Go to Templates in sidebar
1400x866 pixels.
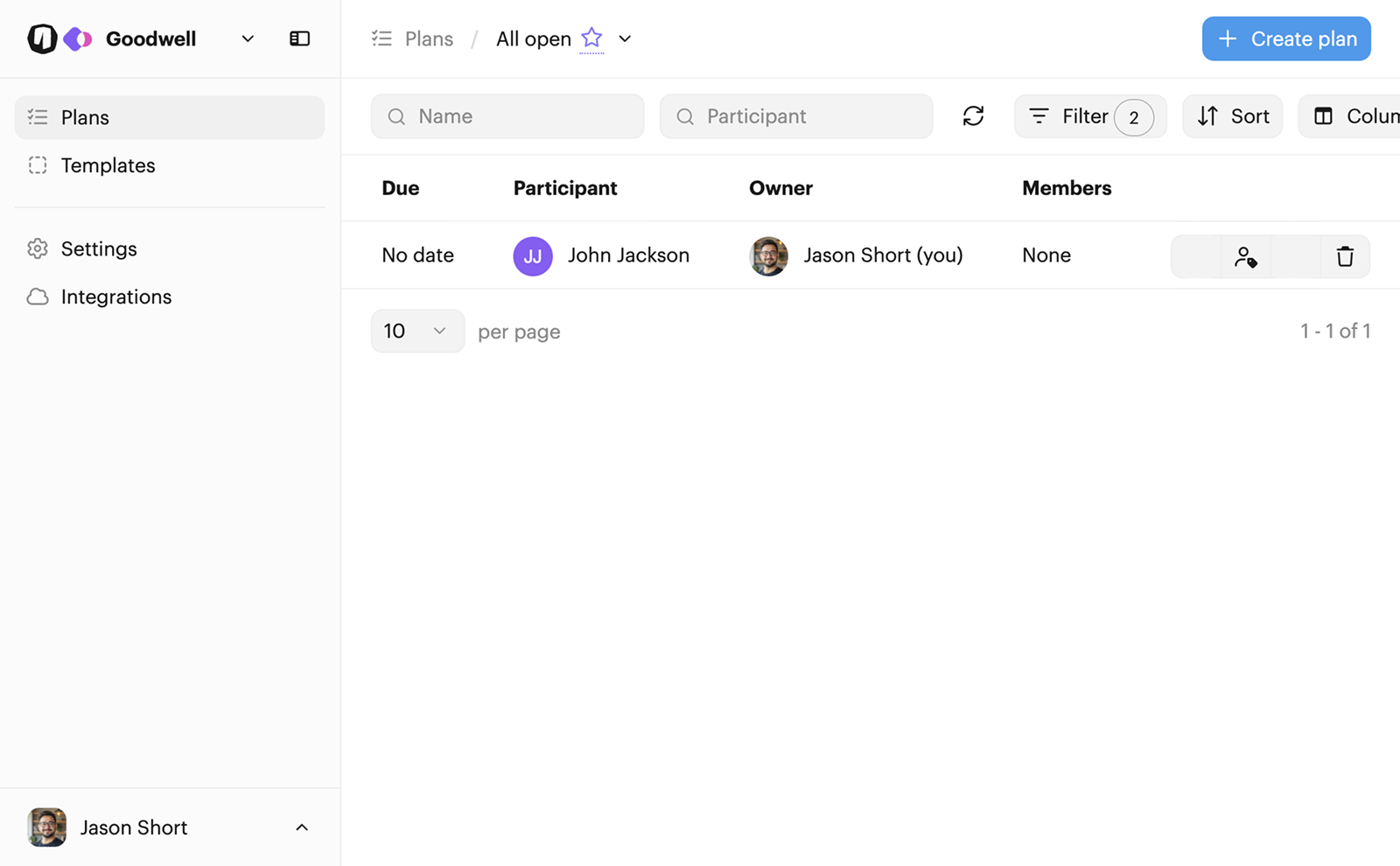(x=108, y=165)
